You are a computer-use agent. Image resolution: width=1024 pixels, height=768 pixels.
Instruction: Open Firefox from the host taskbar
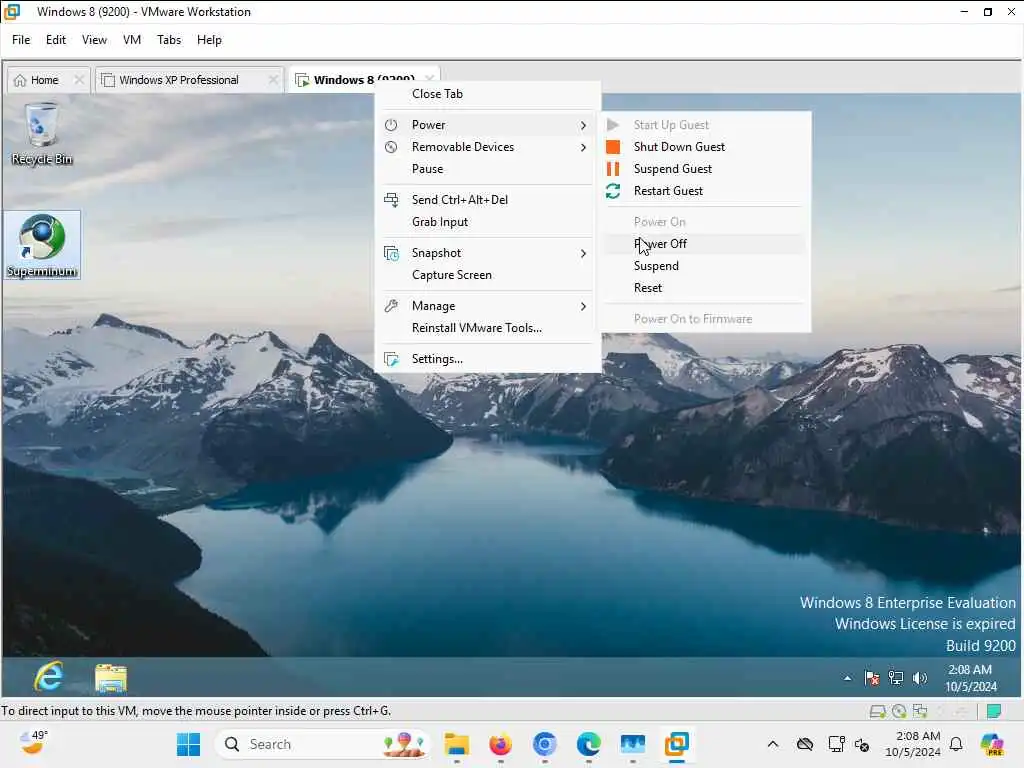click(x=500, y=744)
